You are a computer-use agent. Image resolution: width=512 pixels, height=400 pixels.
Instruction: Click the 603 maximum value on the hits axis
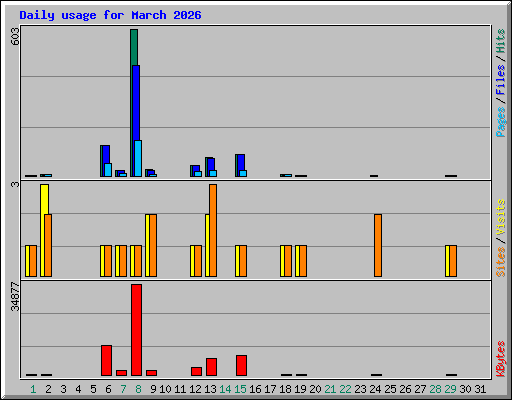point(15,36)
